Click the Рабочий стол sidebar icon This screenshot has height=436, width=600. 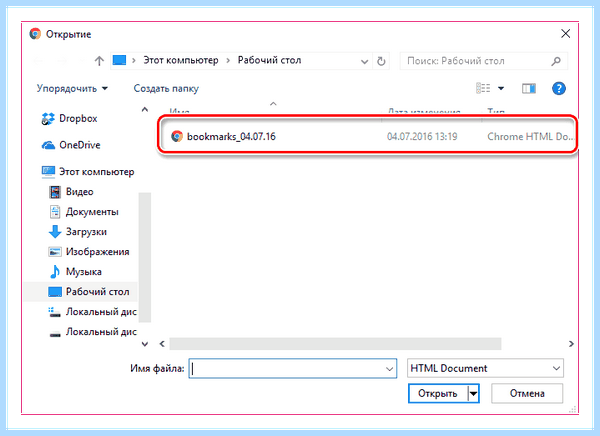[x=55, y=292]
